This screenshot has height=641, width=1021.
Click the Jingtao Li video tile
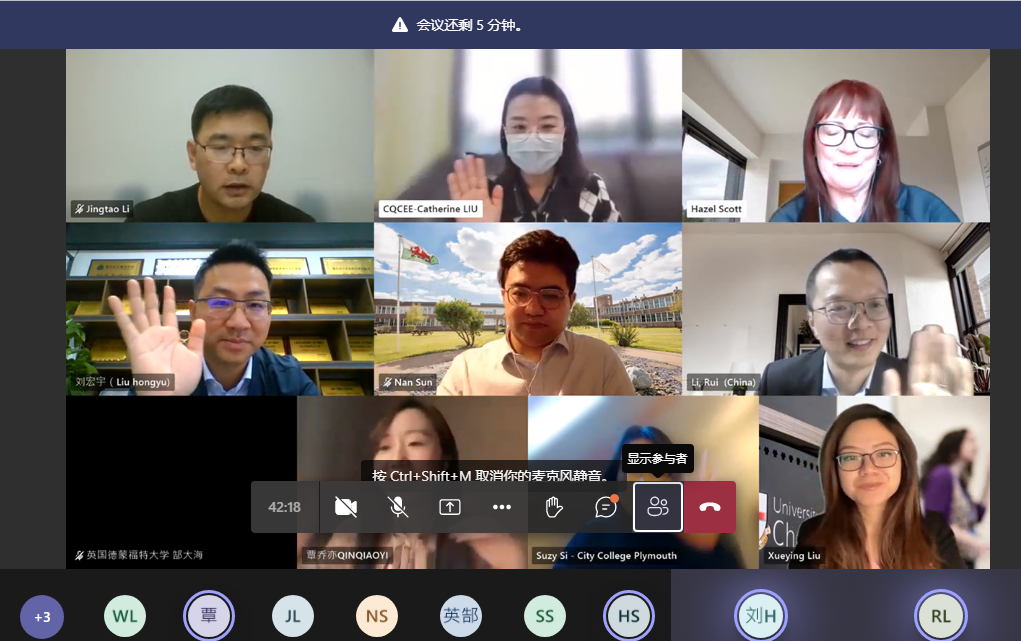click(220, 135)
